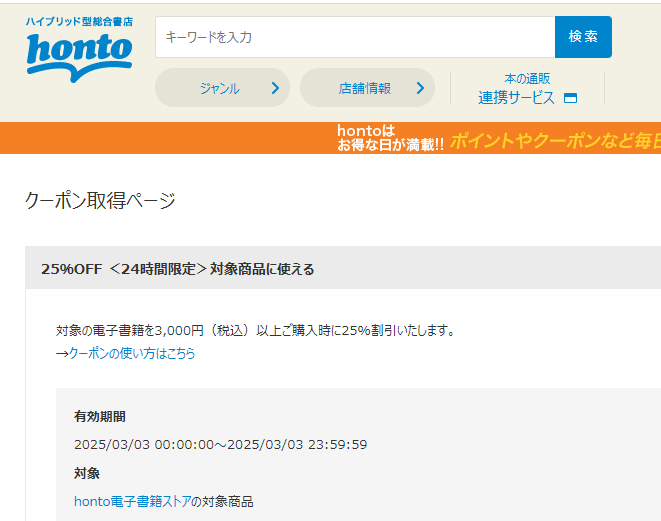The height and width of the screenshot is (521, 661).
Task: Click the orange hontoはお得な日が満載 banner
Action: 330,138
